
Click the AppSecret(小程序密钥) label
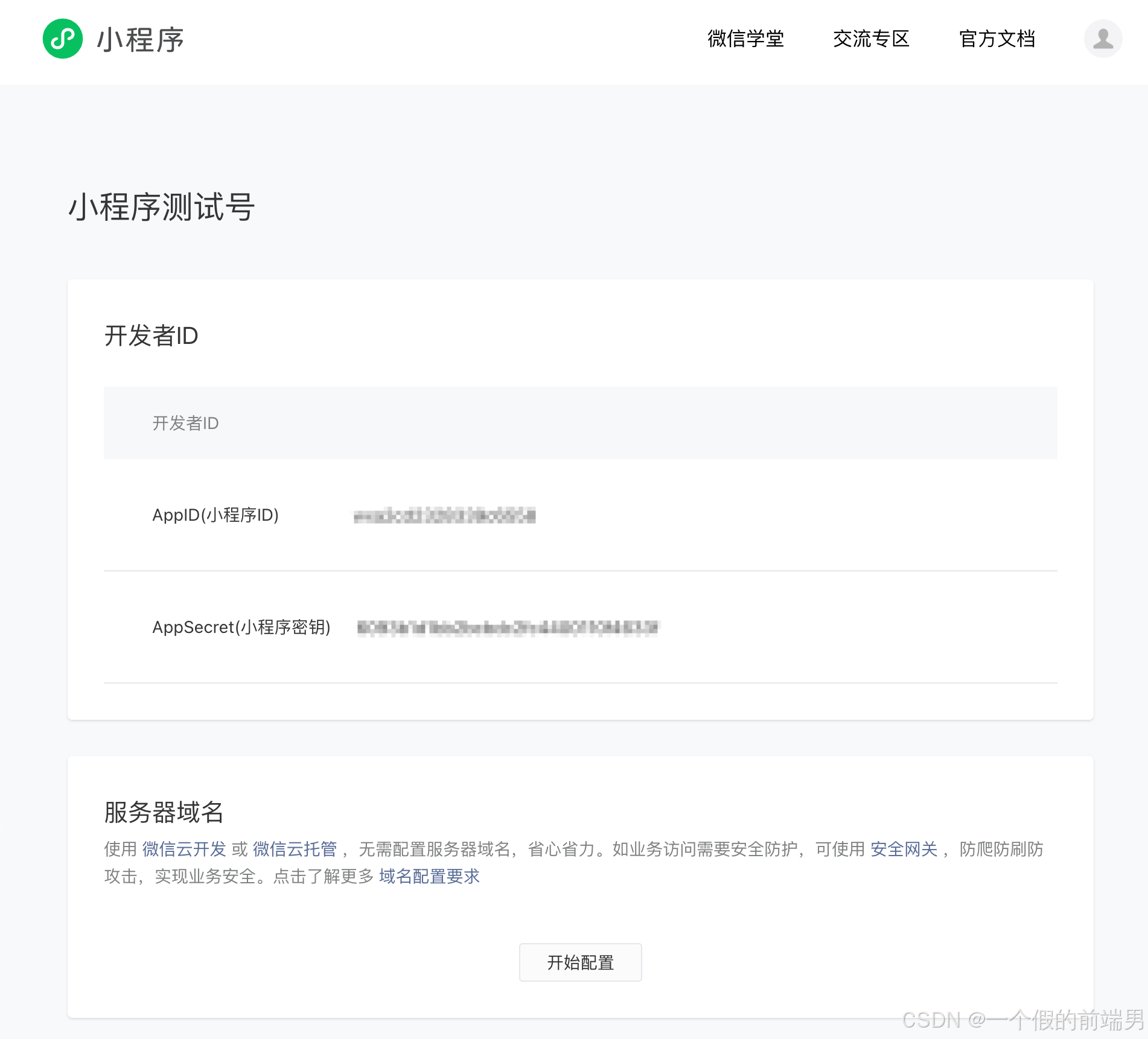(241, 627)
